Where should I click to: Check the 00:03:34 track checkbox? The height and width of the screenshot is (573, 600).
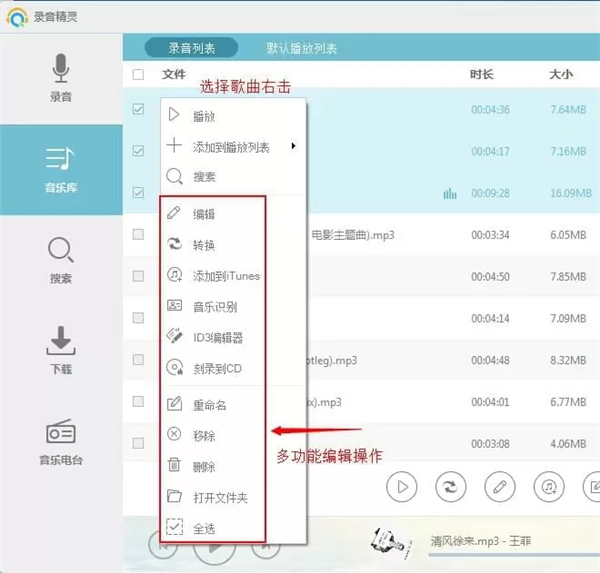coord(138,234)
